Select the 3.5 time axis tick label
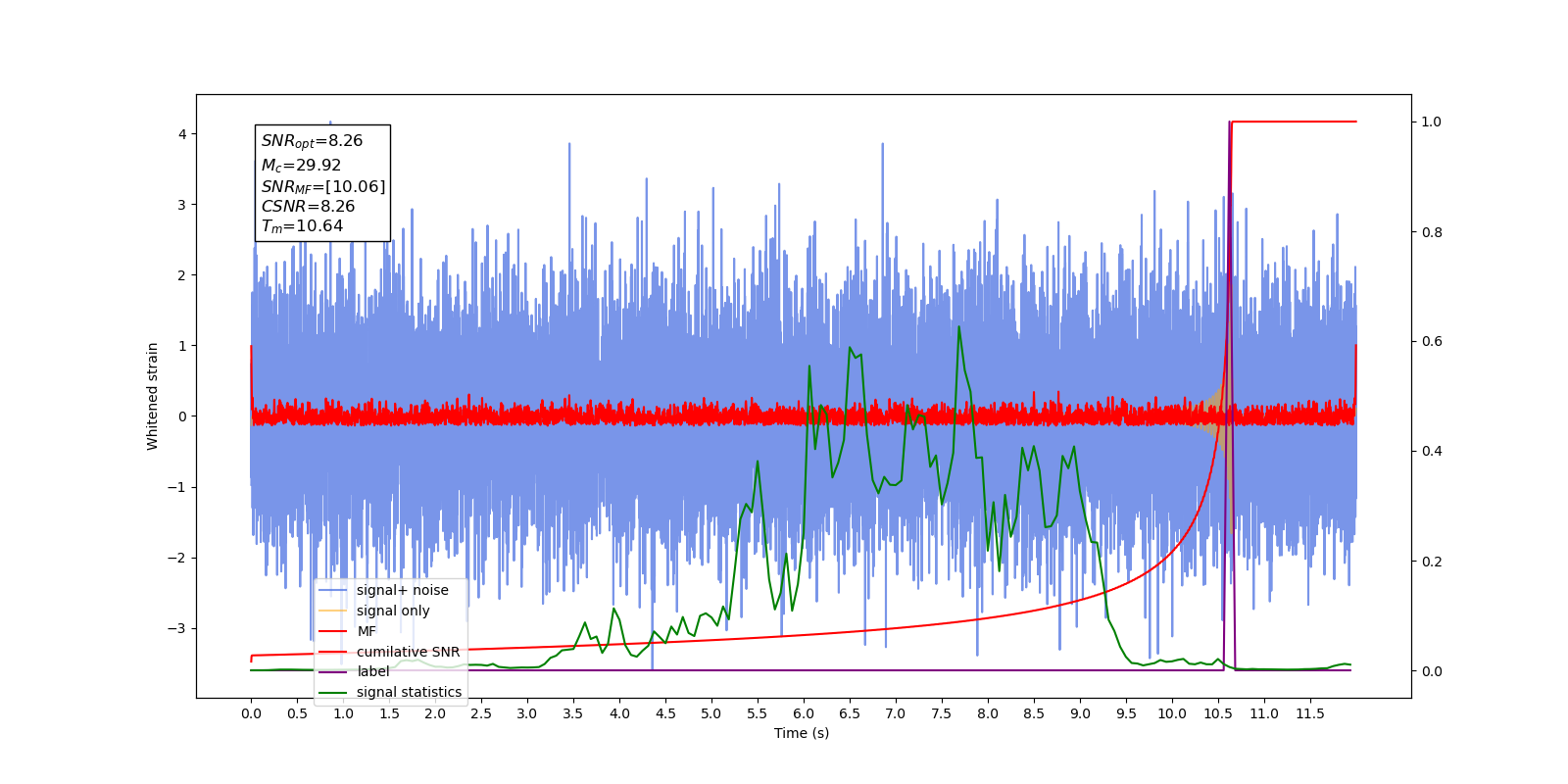The width and height of the screenshot is (1568, 784). click(573, 713)
